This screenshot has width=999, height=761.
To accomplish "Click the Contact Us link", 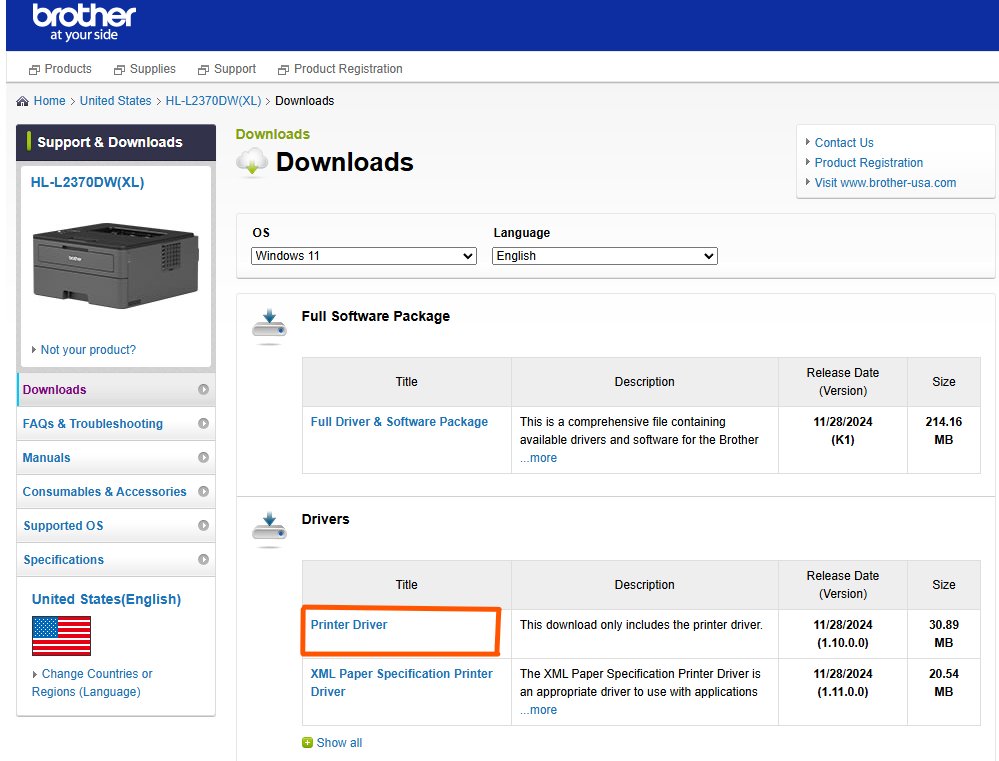I will tap(843, 142).
